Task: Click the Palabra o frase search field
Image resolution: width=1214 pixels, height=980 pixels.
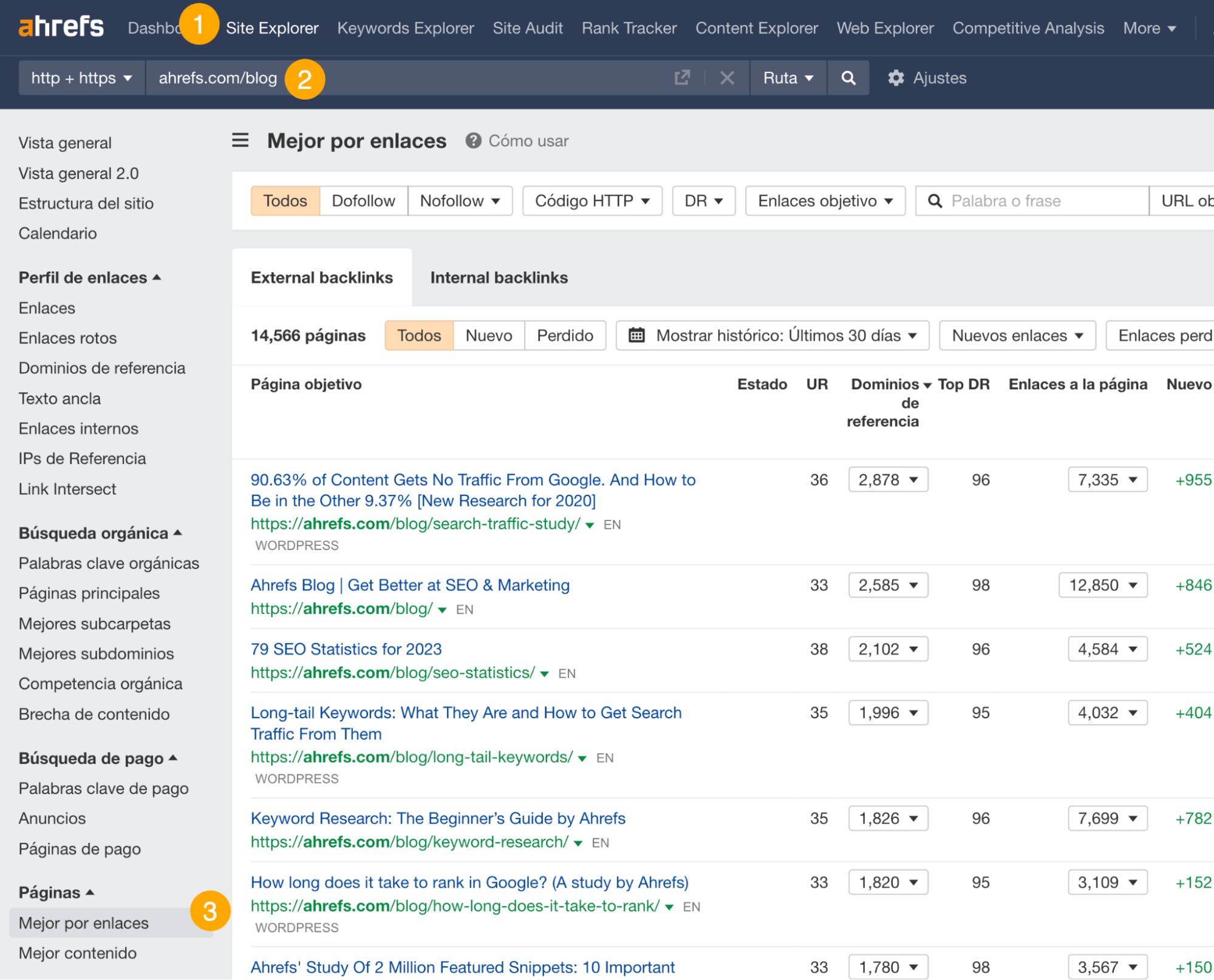Action: pos(1032,200)
